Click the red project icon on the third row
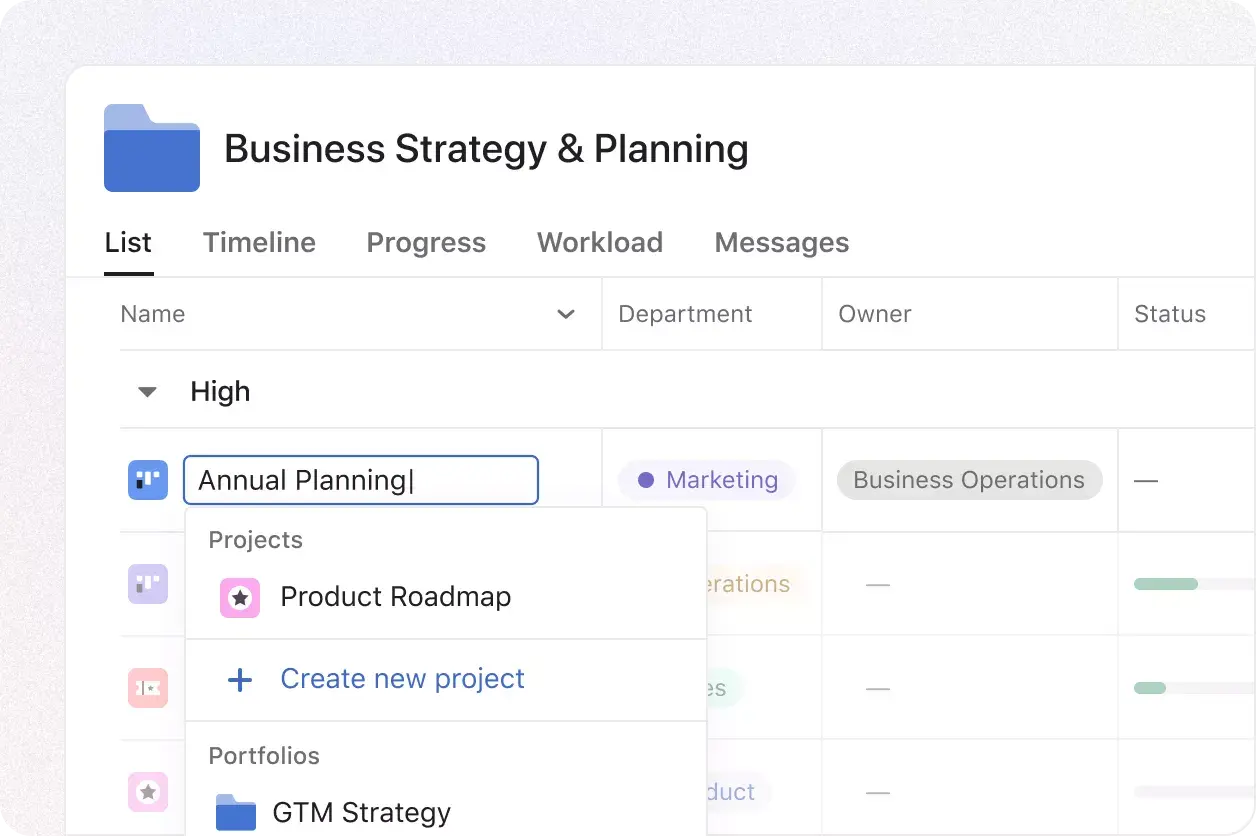Screen dimensions: 1256x836 point(147,688)
